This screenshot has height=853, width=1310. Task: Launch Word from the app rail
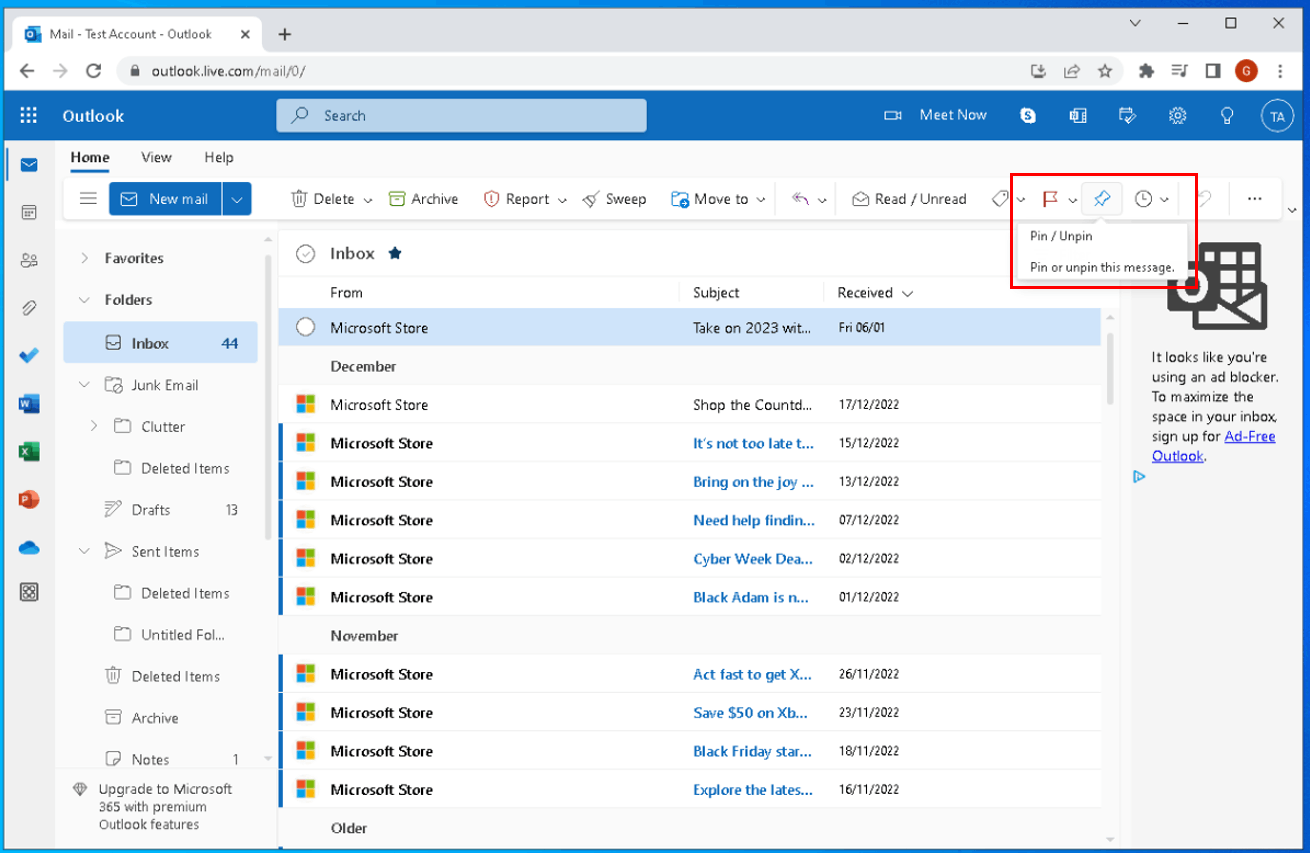29,404
